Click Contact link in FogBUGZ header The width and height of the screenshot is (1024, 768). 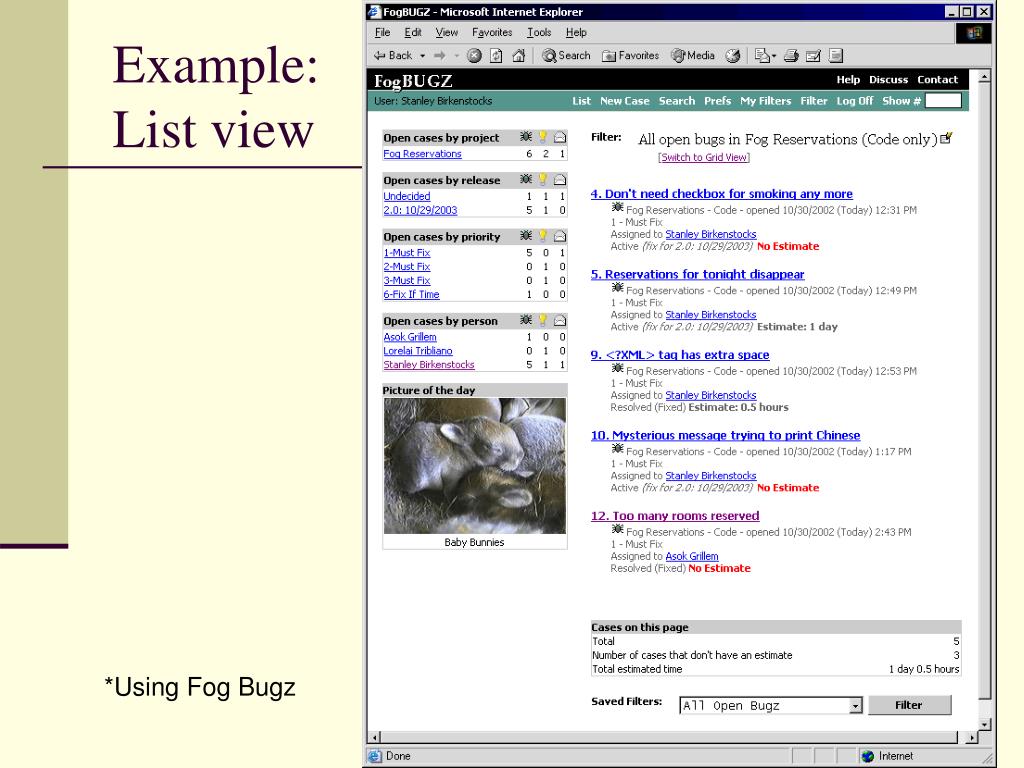937,80
